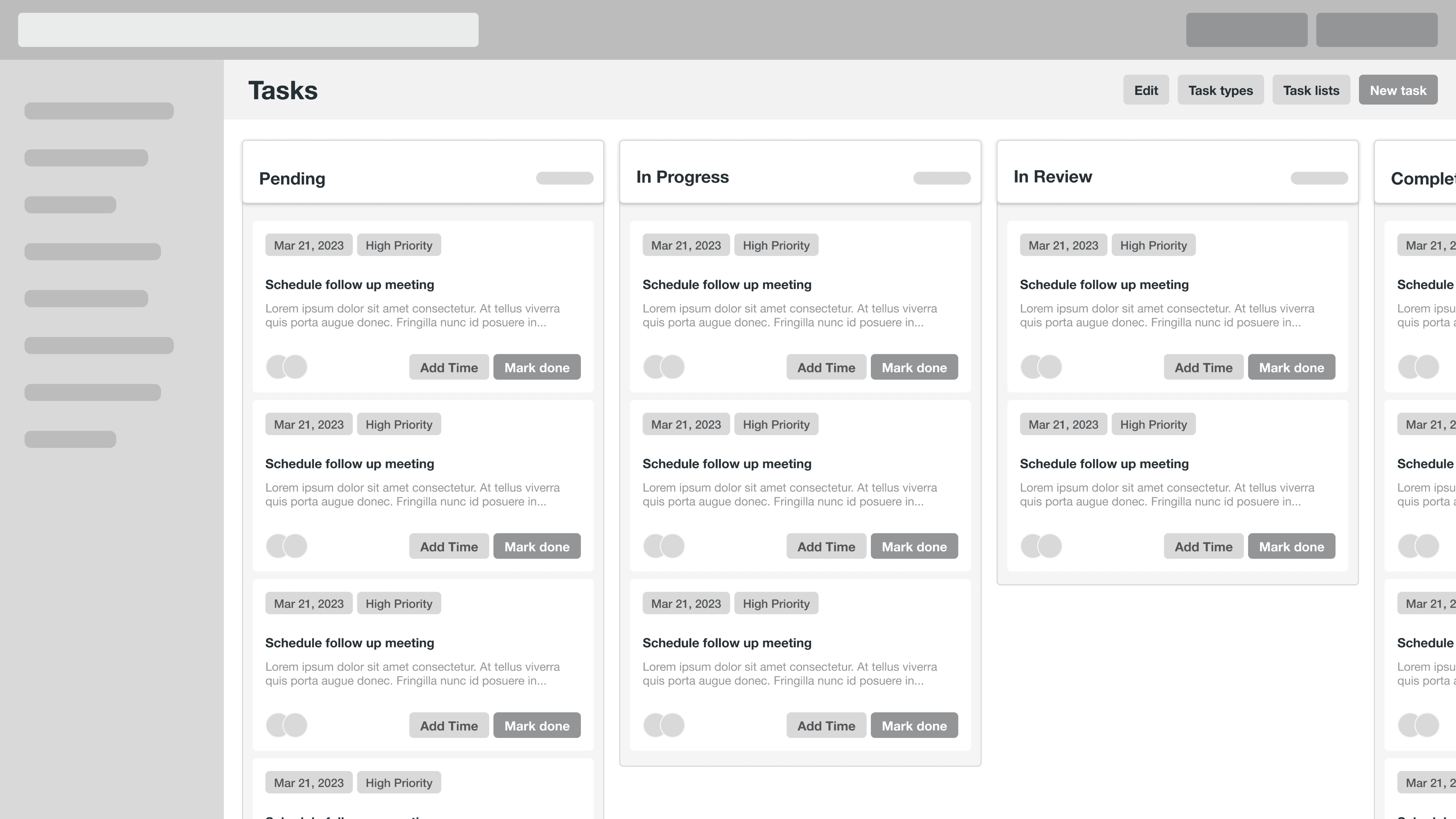This screenshot has height=819, width=1456.
Task: Click avatar circles on the first Pending card
Action: click(287, 367)
